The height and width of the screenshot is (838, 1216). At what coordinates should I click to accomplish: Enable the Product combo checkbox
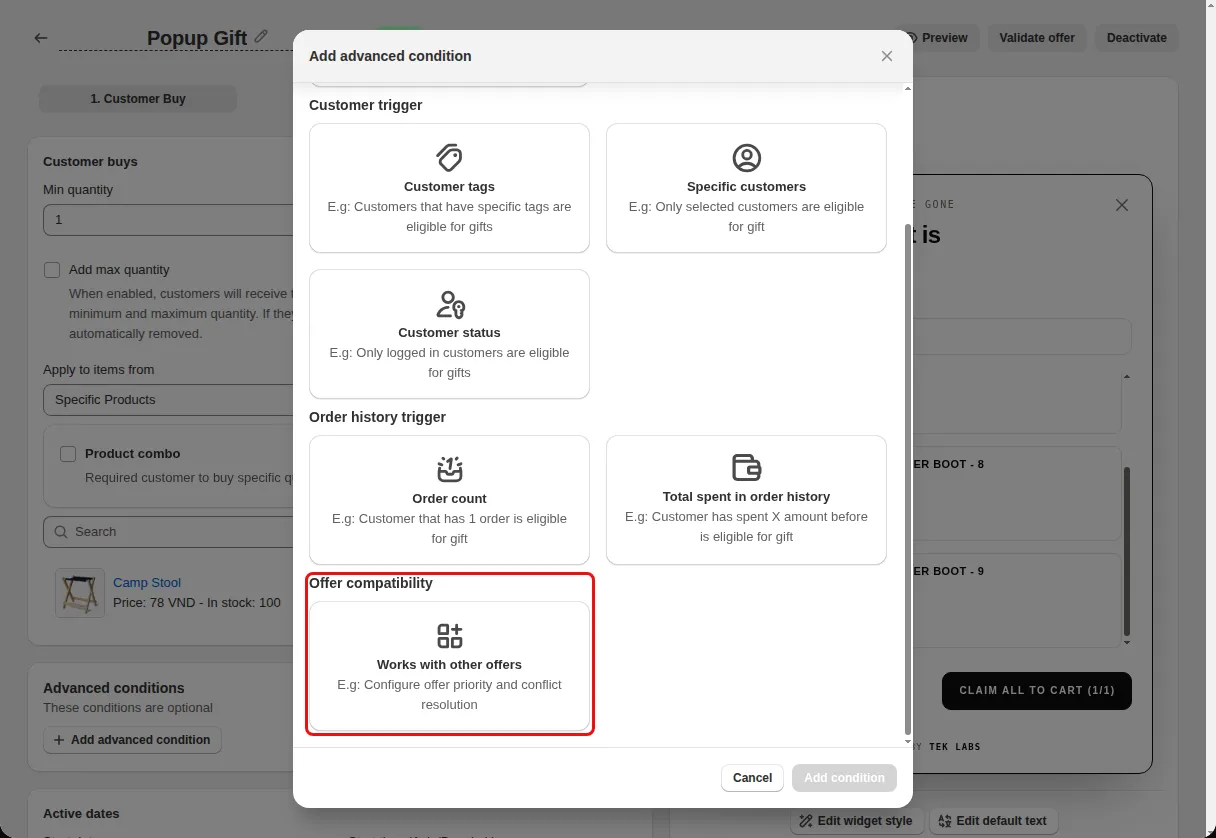(x=68, y=454)
